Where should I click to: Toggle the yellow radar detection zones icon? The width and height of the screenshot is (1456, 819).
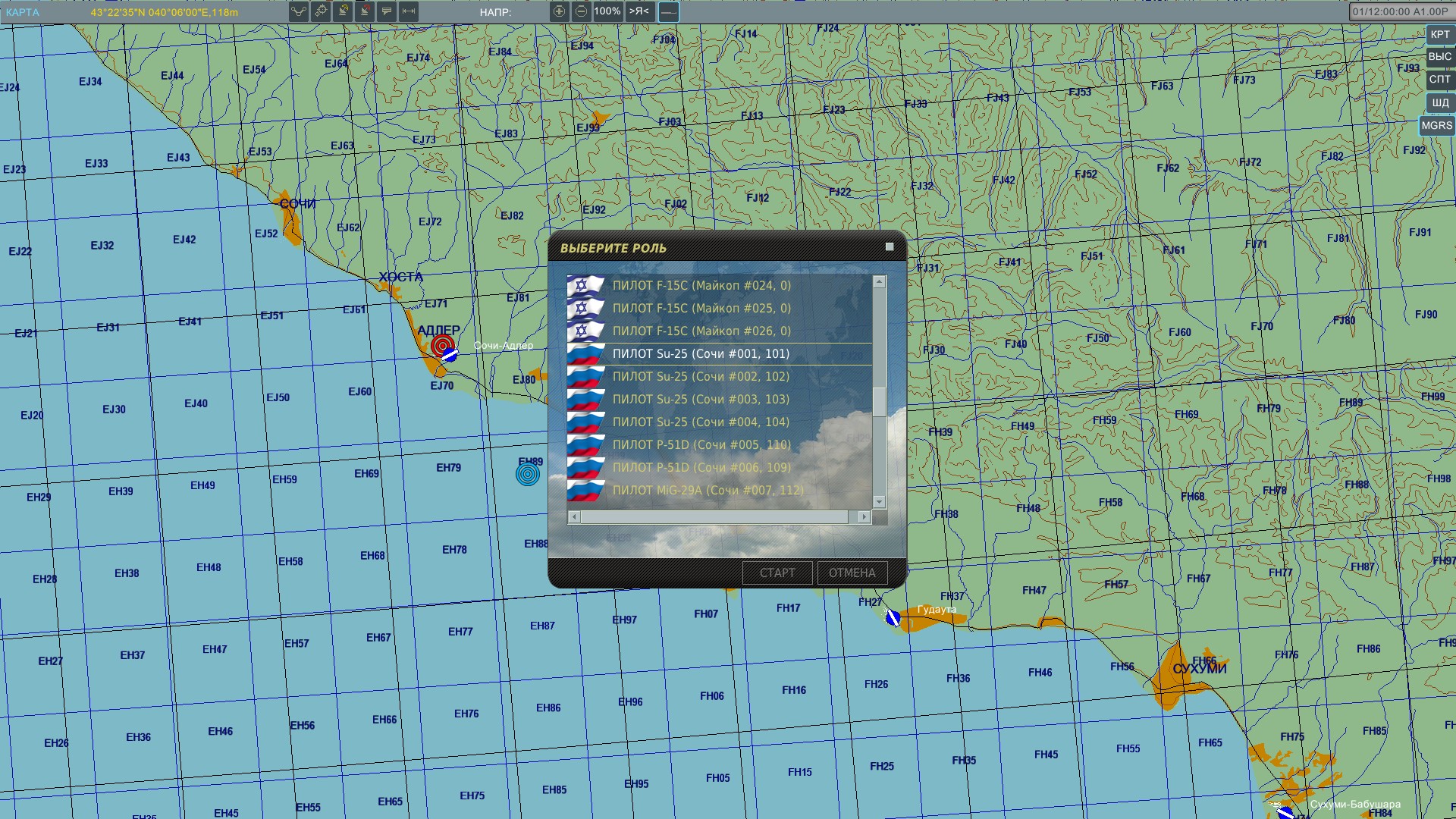[343, 11]
